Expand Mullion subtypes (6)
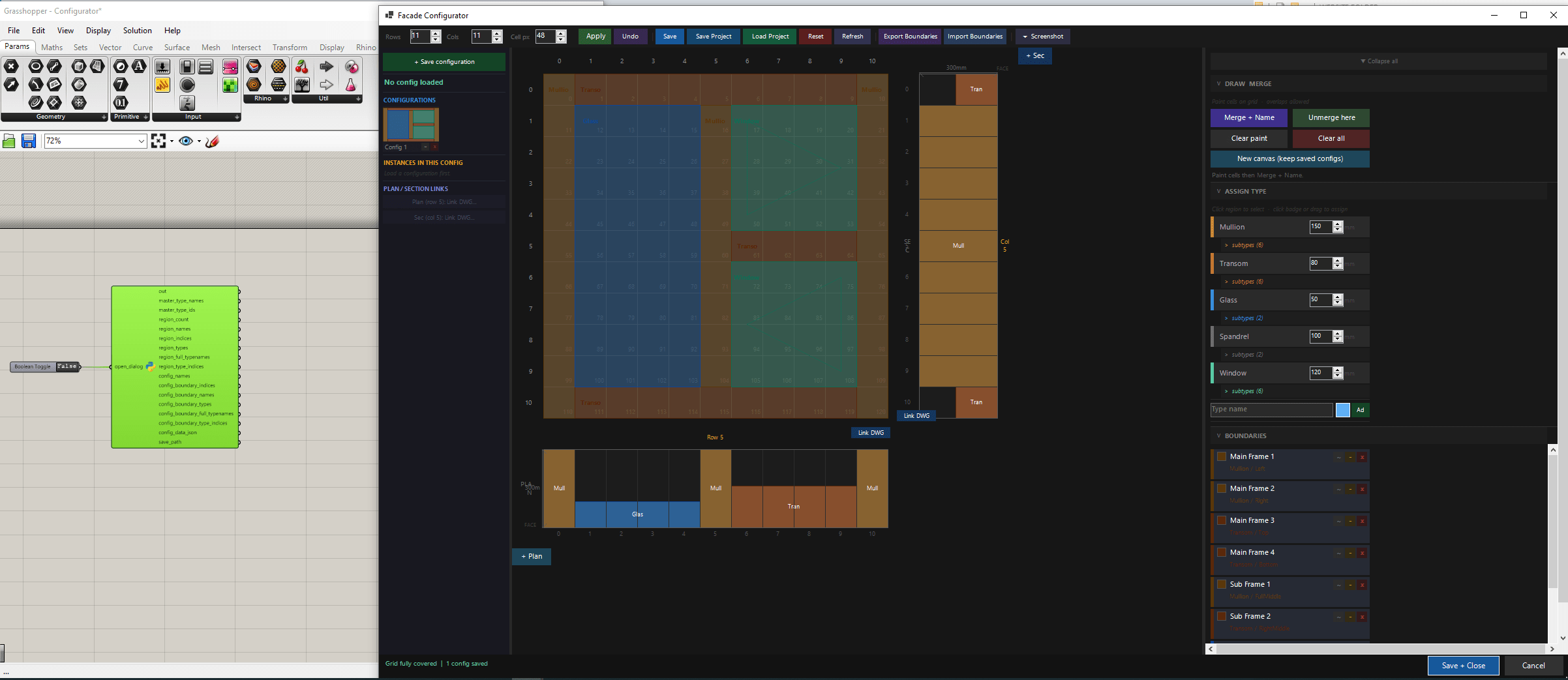Screen dimensions: 1568x680 (x=1244, y=245)
